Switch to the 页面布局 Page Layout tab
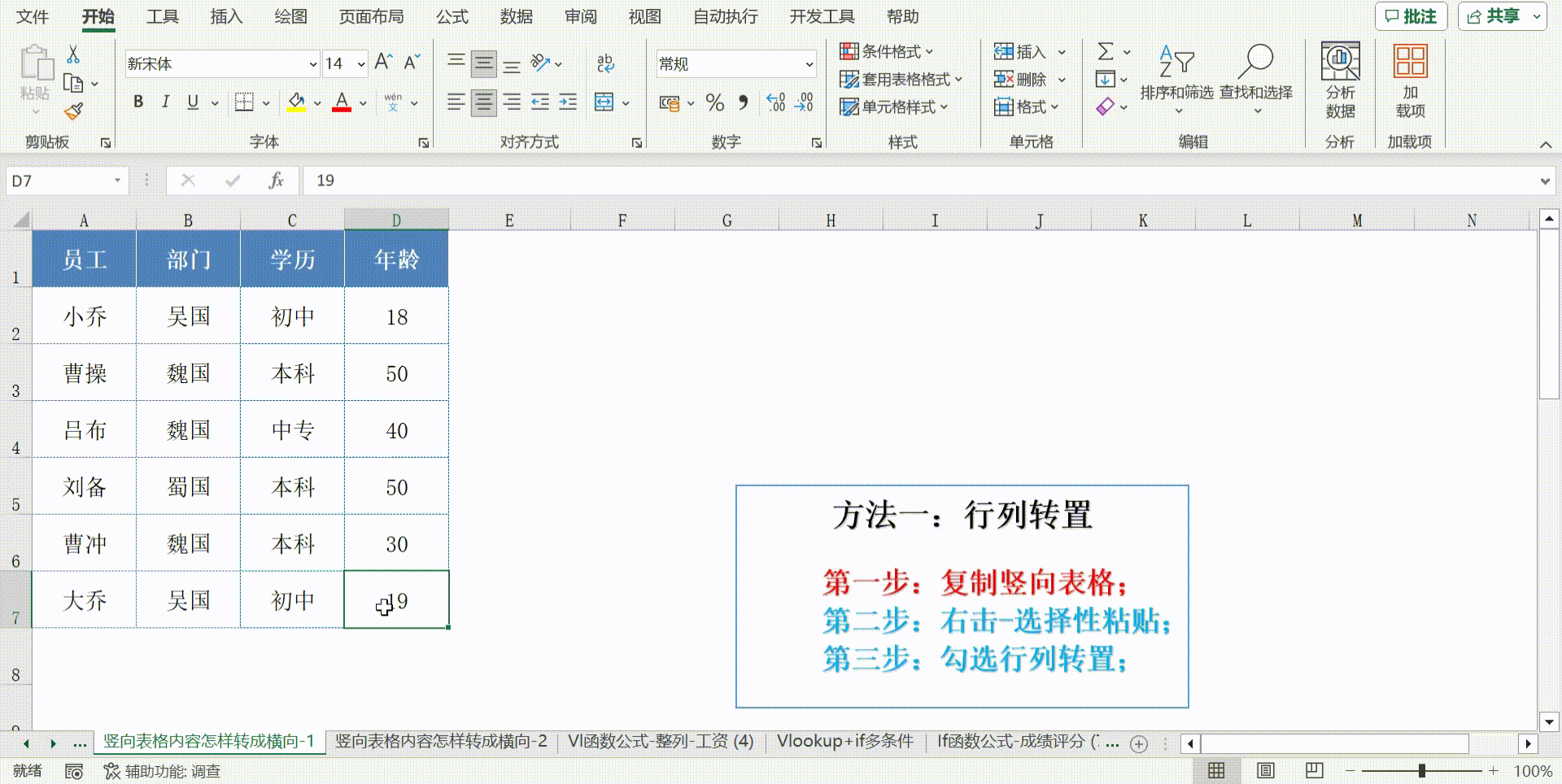1562x784 pixels. pyautogui.click(x=371, y=16)
